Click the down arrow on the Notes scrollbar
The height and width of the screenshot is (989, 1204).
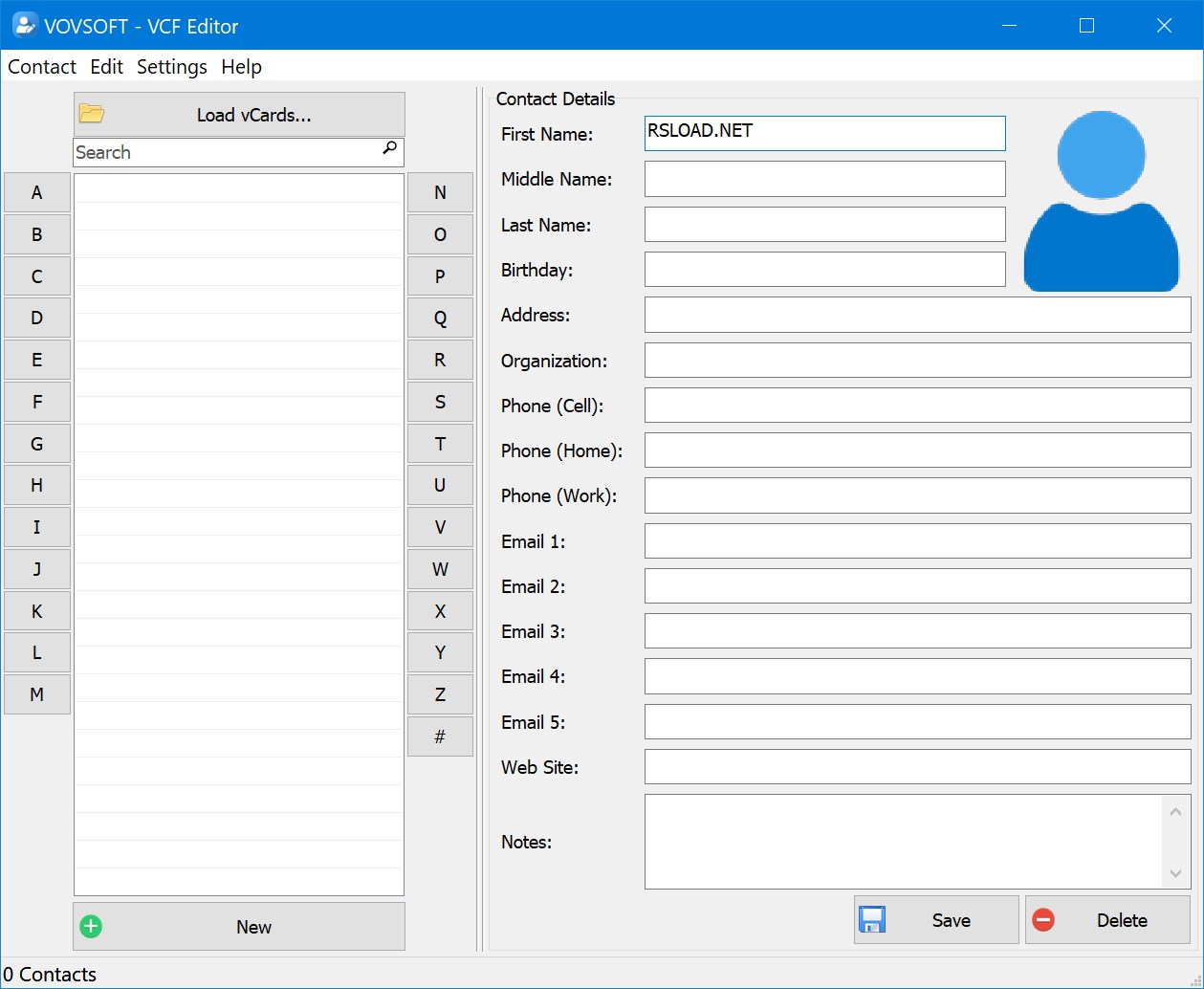(1175, 875)
